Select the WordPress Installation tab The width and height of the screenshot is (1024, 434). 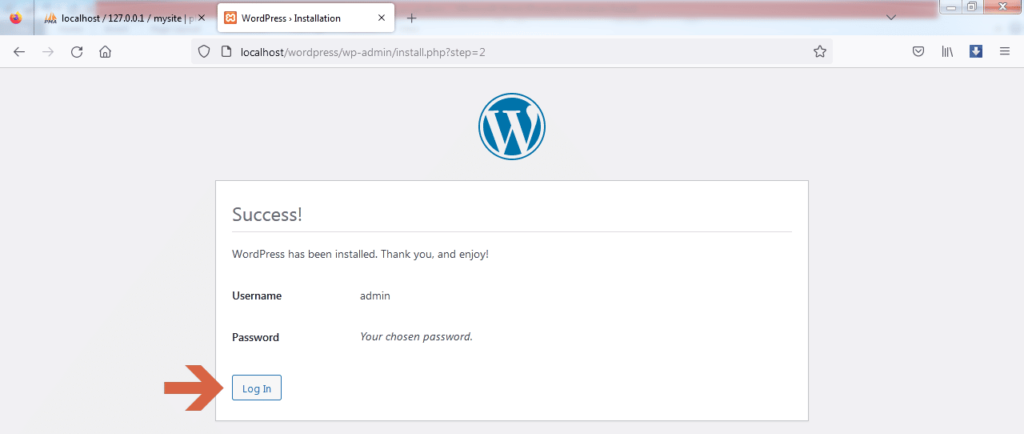(x=306, y=18)
